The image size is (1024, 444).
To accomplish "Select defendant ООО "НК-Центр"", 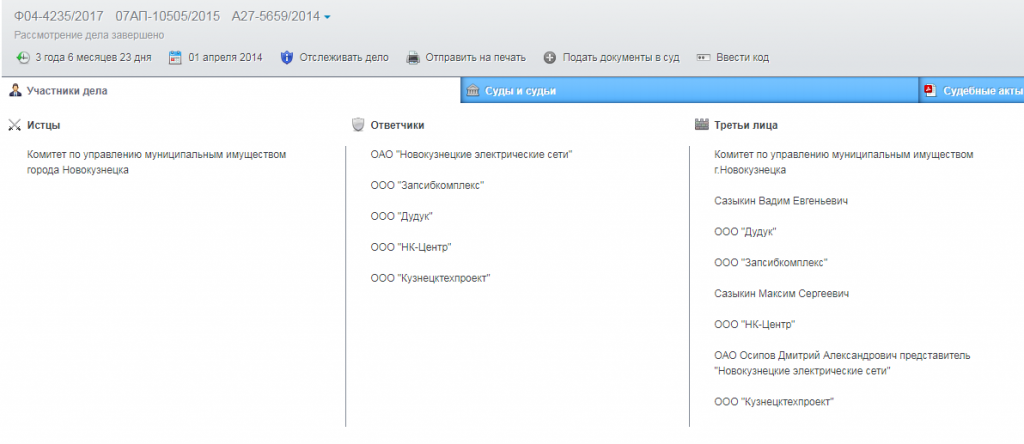I will [x=411, y=247].
